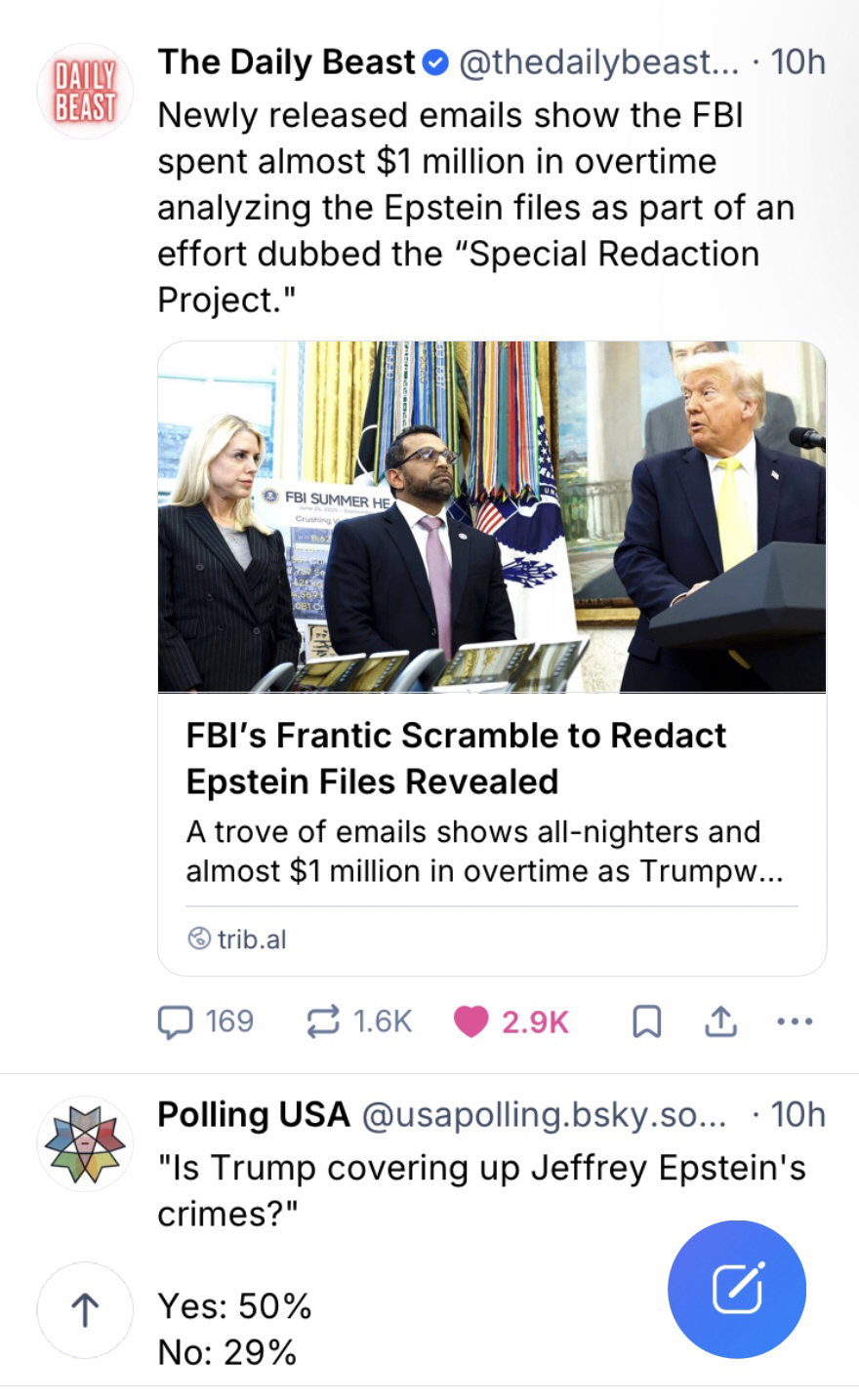The image size is (859, 1400).
Task: Open the three-dot more options menu
Action: (795, 1021)
